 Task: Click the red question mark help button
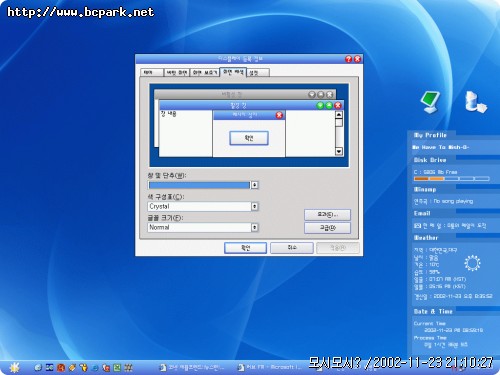click(348, 59)
